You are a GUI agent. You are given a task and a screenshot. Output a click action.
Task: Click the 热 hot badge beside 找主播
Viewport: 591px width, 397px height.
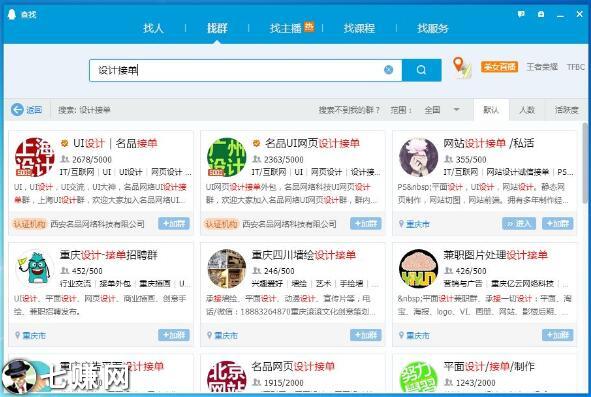(x=309, y=26)
